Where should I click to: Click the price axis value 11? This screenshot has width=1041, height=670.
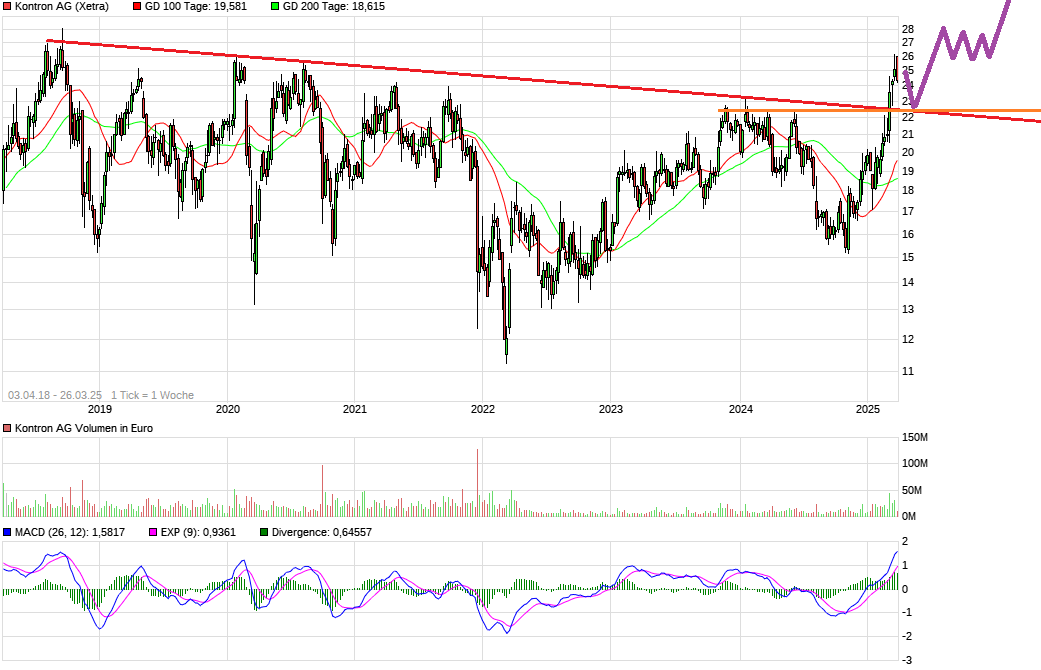pos(908,371)
